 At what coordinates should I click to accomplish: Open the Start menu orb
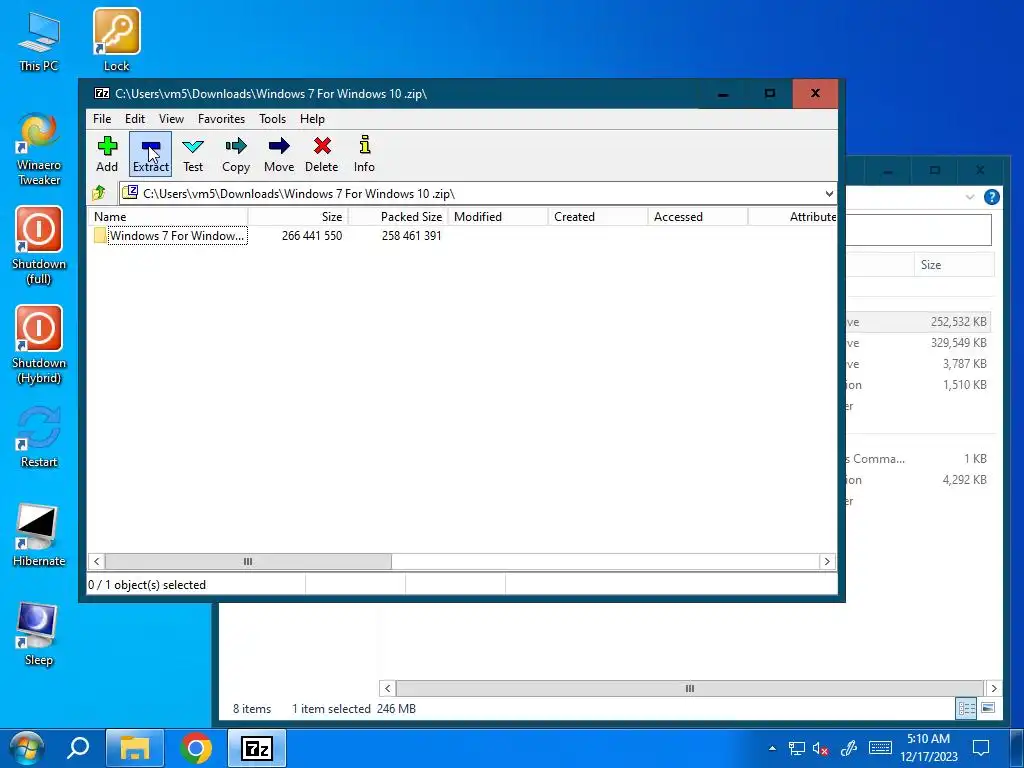[x=26, y=748]
